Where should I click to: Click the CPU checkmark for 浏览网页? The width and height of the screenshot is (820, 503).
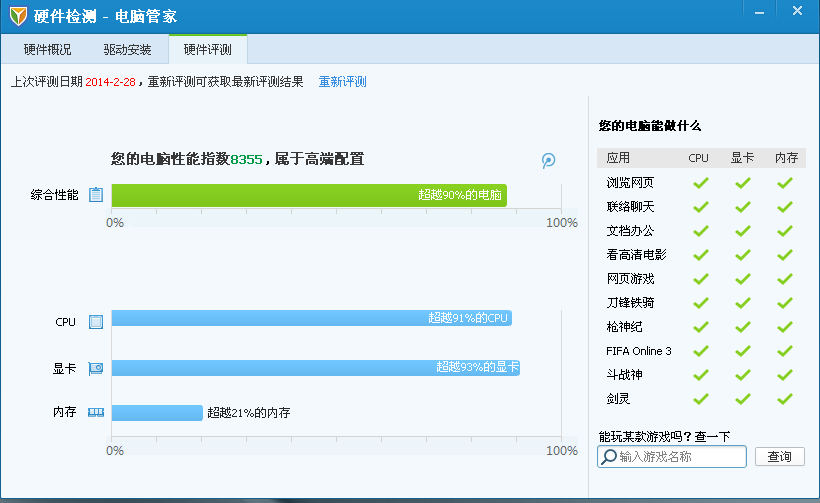coord(700,183)
